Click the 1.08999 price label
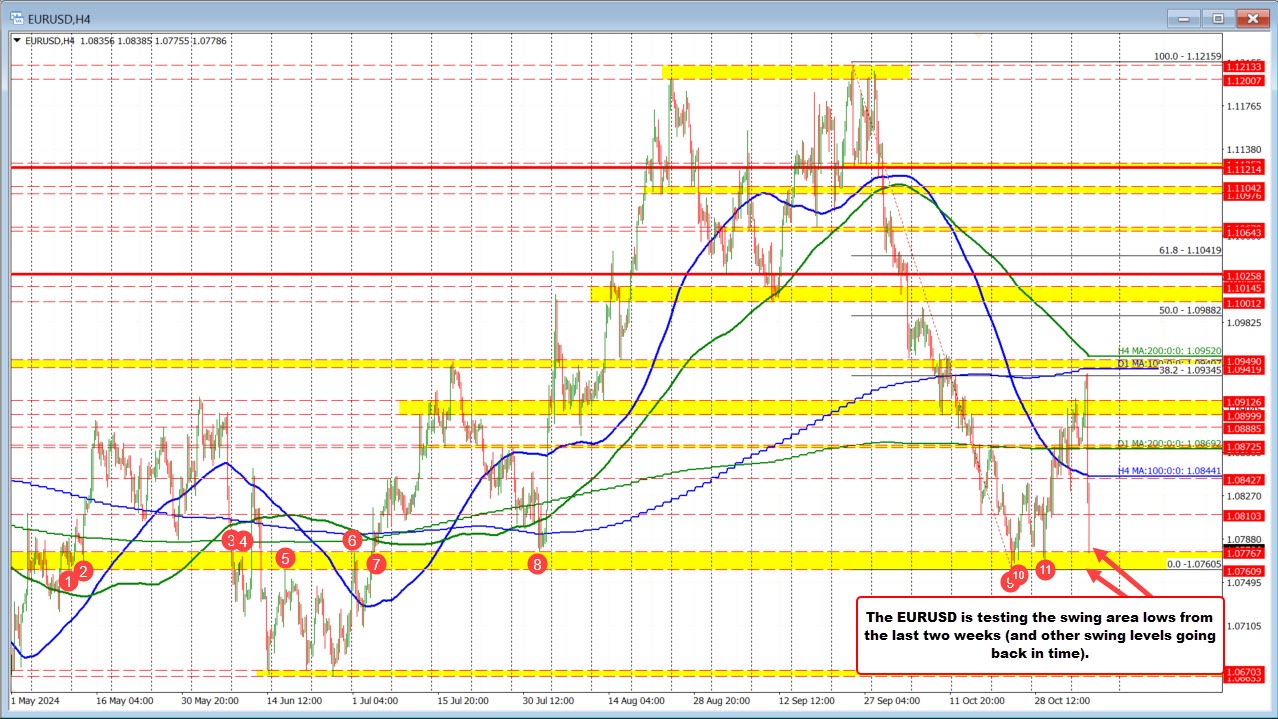The image size is (1278, 719). coord(1244,414)
